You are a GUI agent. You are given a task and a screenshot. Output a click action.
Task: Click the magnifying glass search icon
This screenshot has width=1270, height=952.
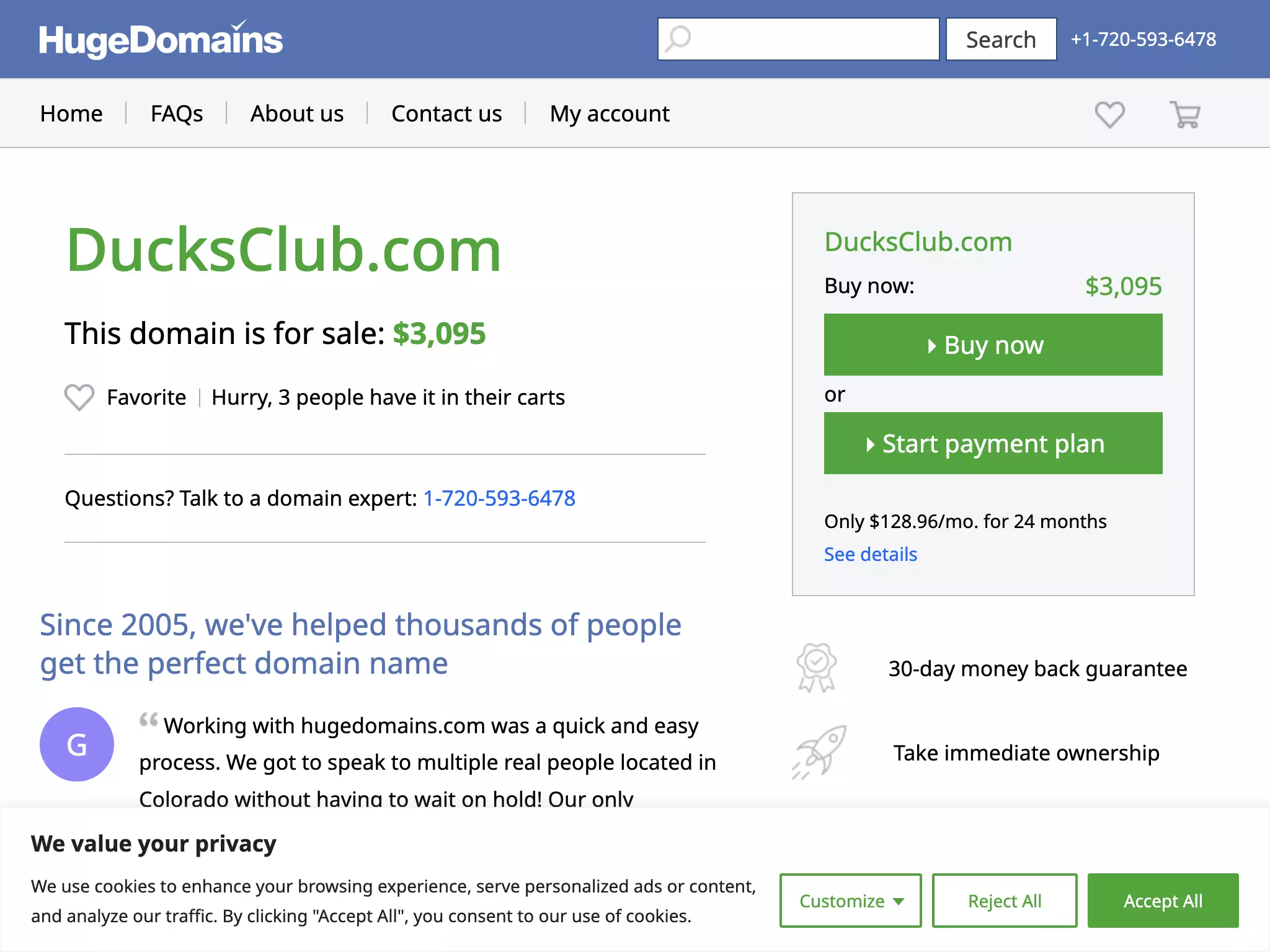coord(678,39)
